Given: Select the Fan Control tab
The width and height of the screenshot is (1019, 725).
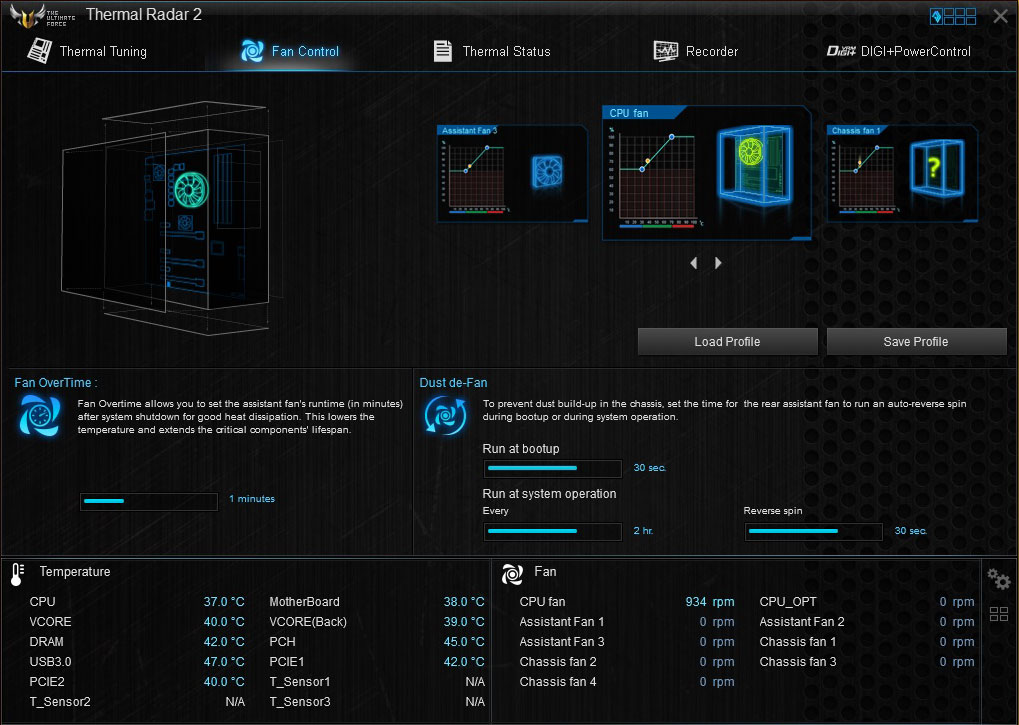Looking at the screenshot, I should tap(290, 51).
